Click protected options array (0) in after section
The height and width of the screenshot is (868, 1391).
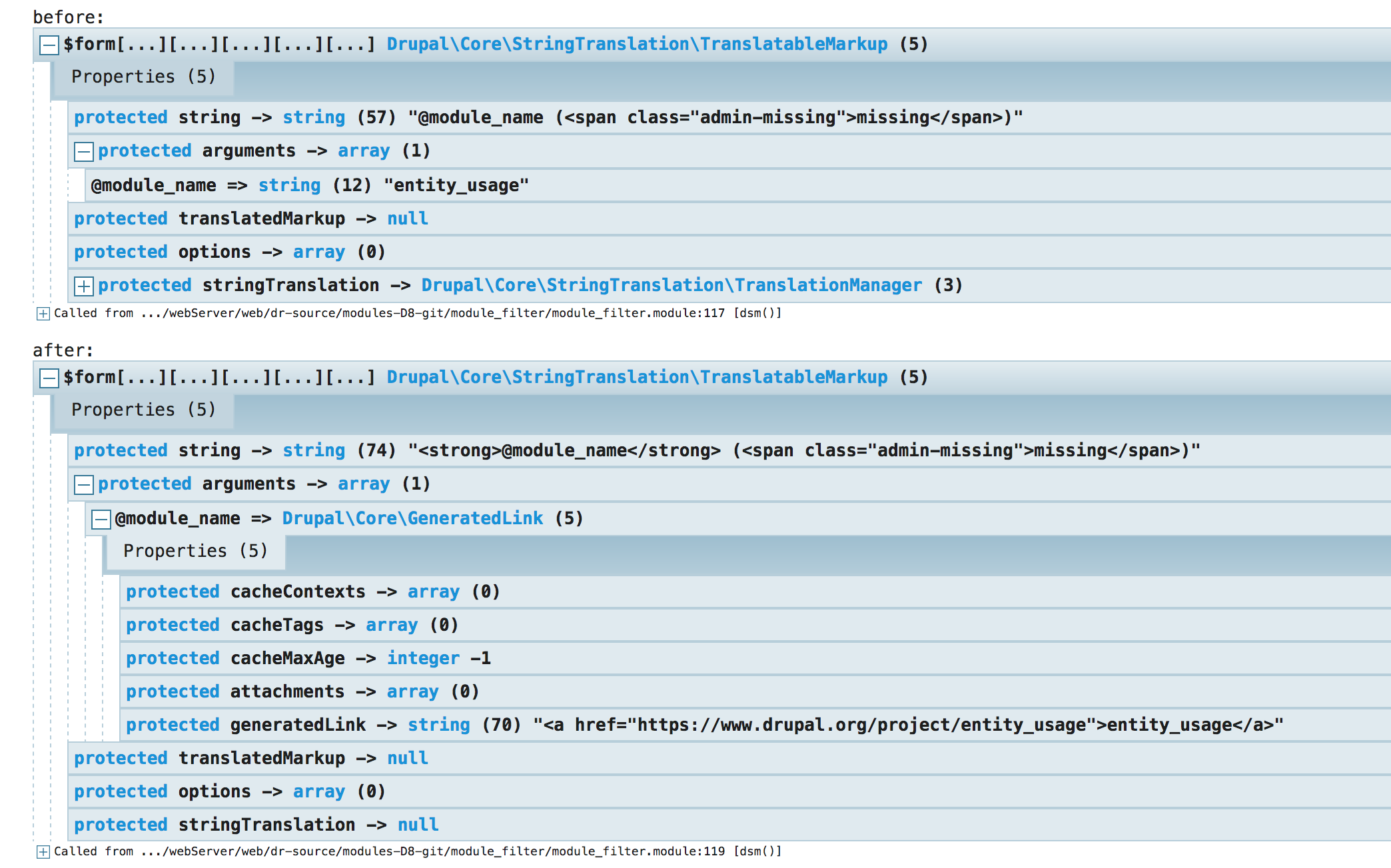coord(729,791)
